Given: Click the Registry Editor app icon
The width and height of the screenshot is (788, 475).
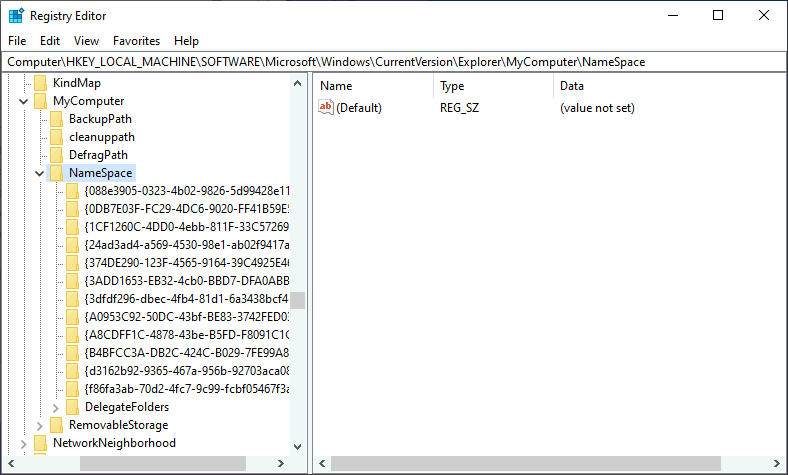Looking at the screenshot, I should pyautogui.click(x=16, y=16).
